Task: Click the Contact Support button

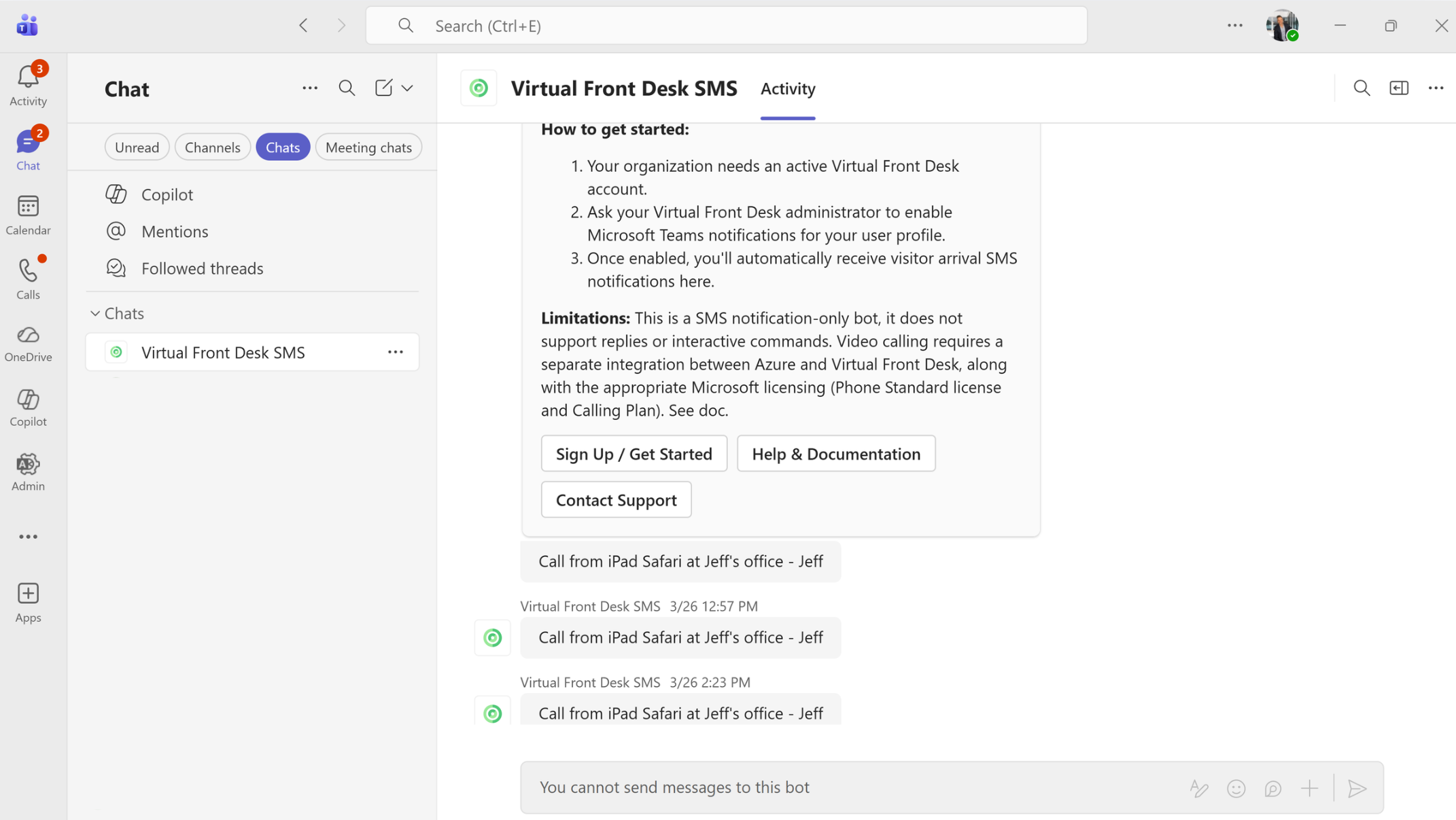Action: click(x=616, y=500)
